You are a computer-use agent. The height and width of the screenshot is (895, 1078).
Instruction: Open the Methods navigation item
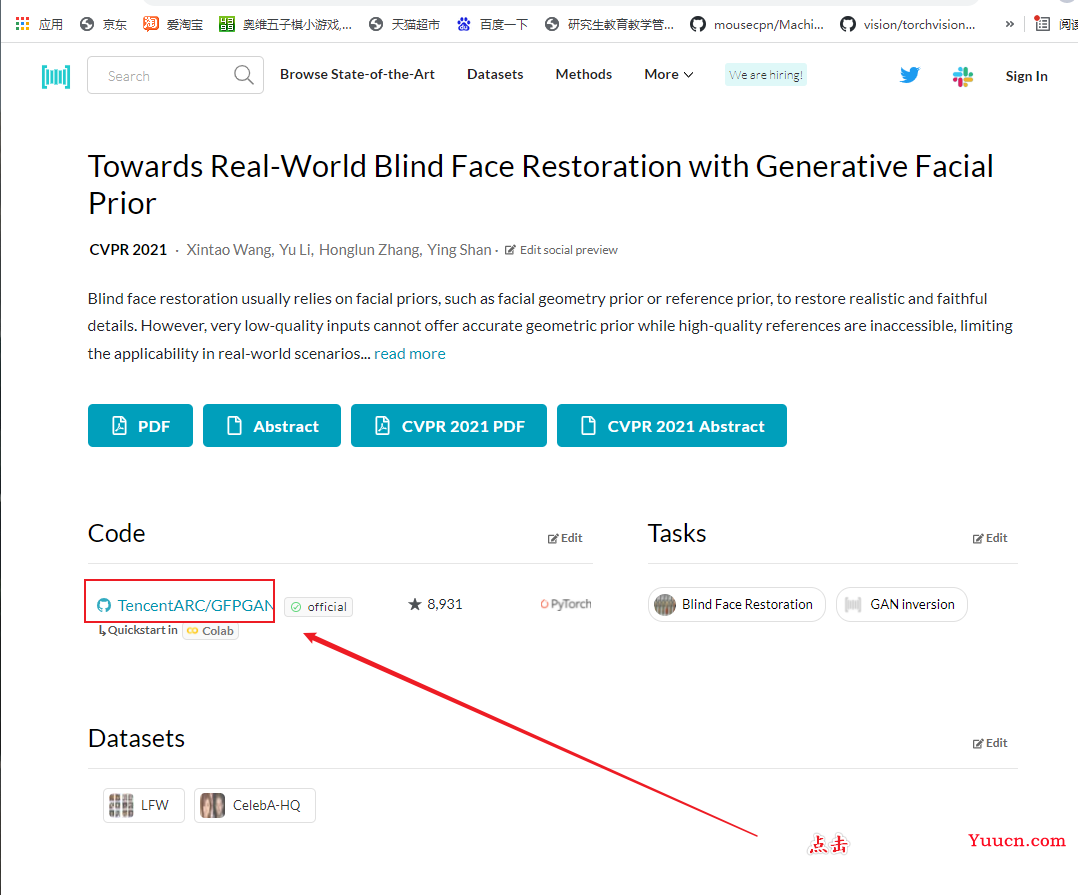[x=584, y=74]
